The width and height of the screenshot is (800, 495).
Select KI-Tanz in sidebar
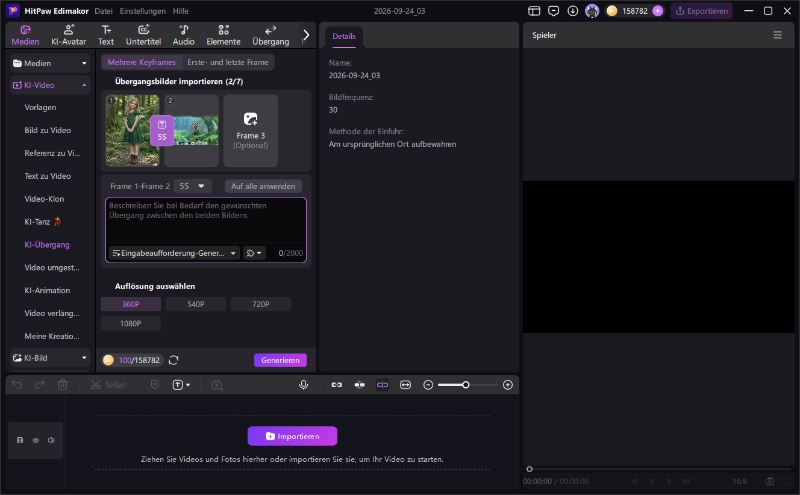click(42, 221)
